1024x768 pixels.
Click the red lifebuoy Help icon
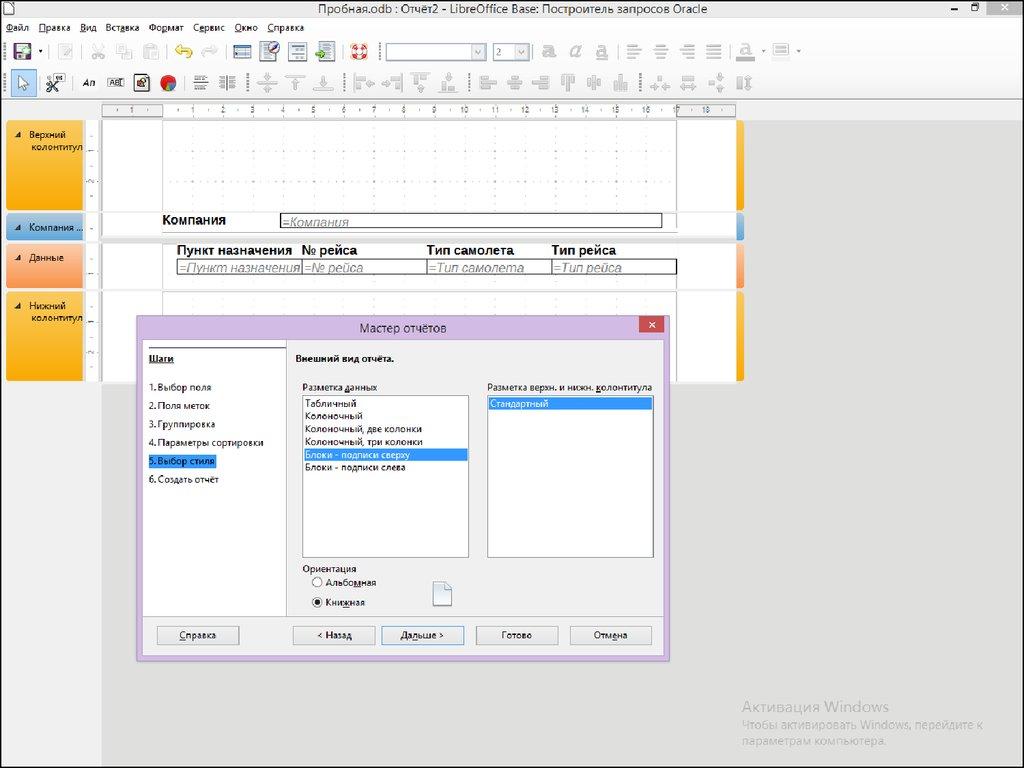[359, 51]
